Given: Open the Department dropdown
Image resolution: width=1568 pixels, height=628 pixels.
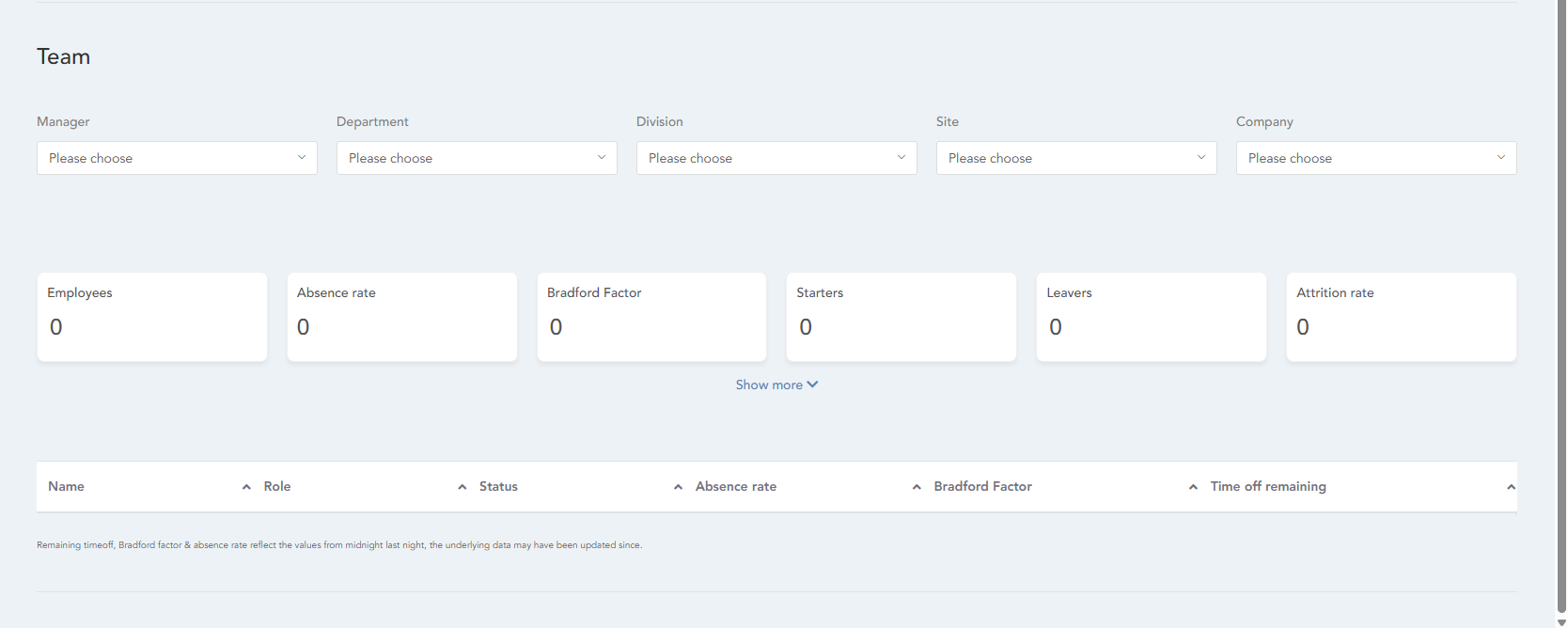Looking at the screenshot, I should coord(477,158).
